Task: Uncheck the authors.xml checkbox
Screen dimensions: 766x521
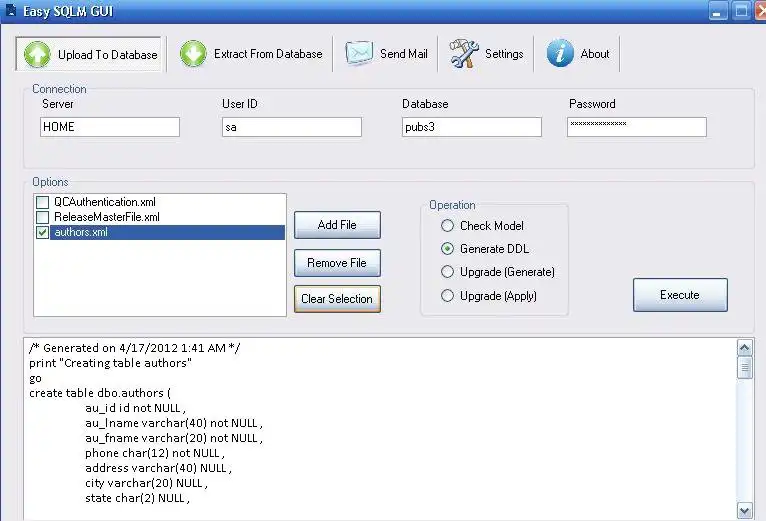Action: [43, 233]
